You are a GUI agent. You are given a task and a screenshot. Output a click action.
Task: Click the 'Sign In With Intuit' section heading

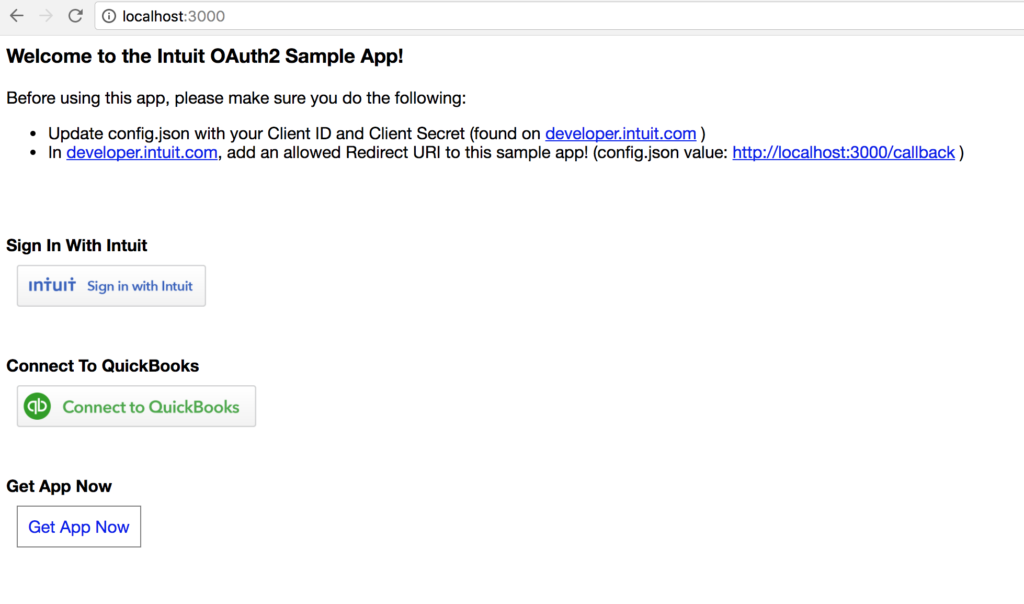tap(76, 246)
